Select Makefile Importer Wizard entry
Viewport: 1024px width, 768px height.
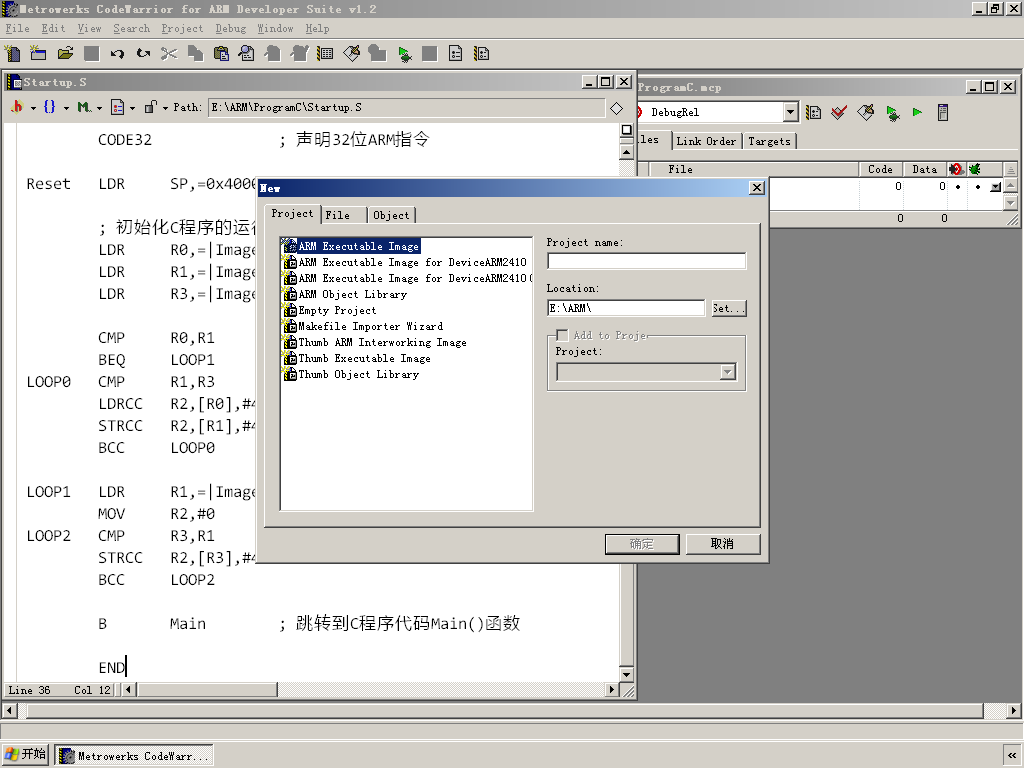coord(370,327)
